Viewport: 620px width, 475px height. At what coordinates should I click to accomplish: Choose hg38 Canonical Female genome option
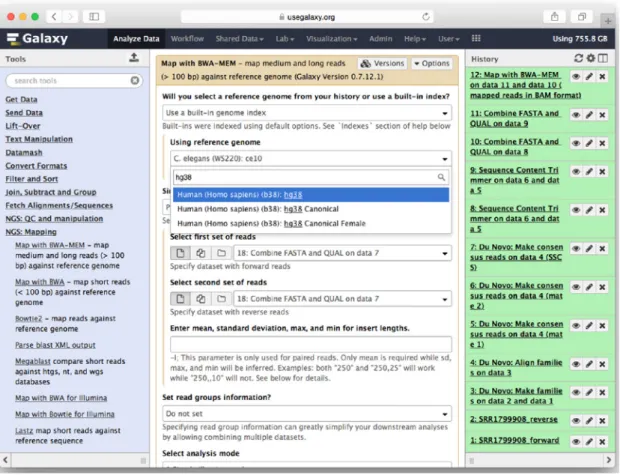[x=311, y=223]
